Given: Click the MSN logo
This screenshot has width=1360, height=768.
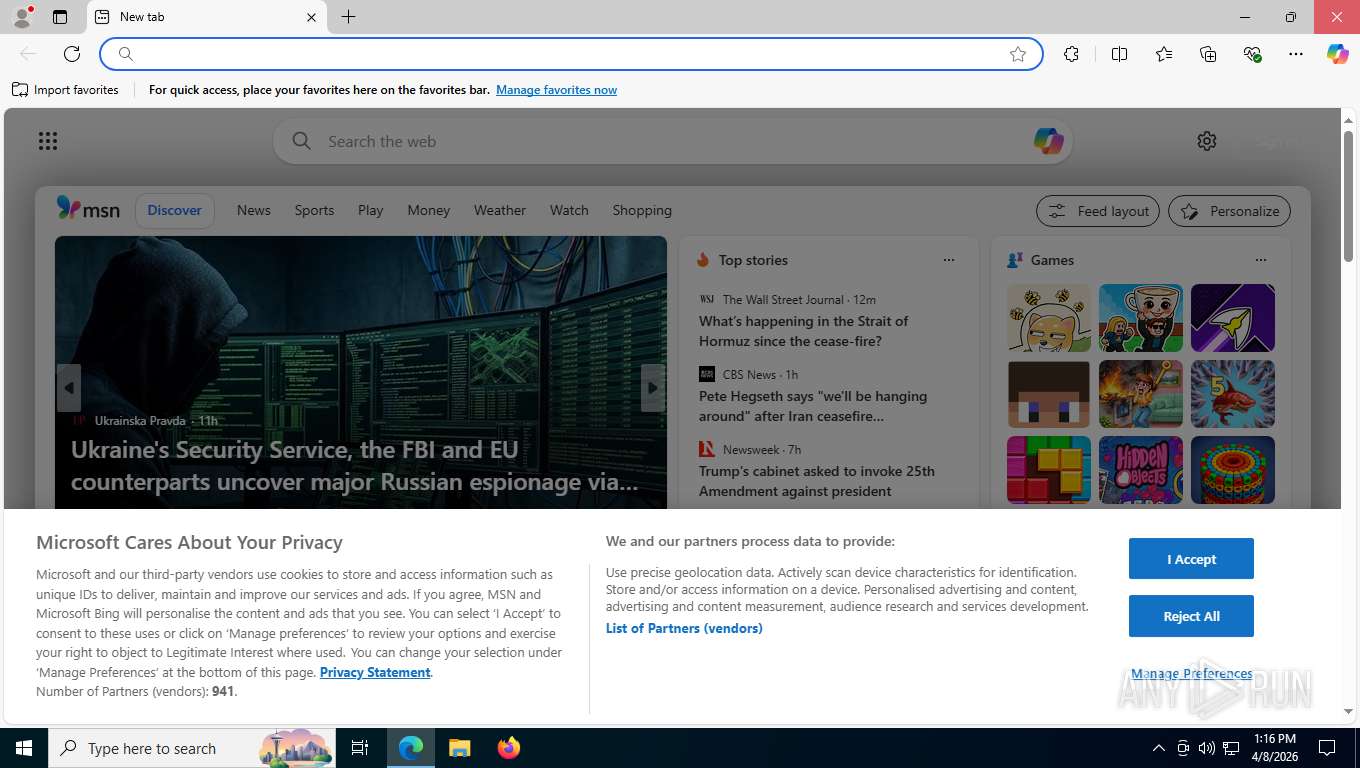Looking at the screenshot, I should (x=88, y=209).
